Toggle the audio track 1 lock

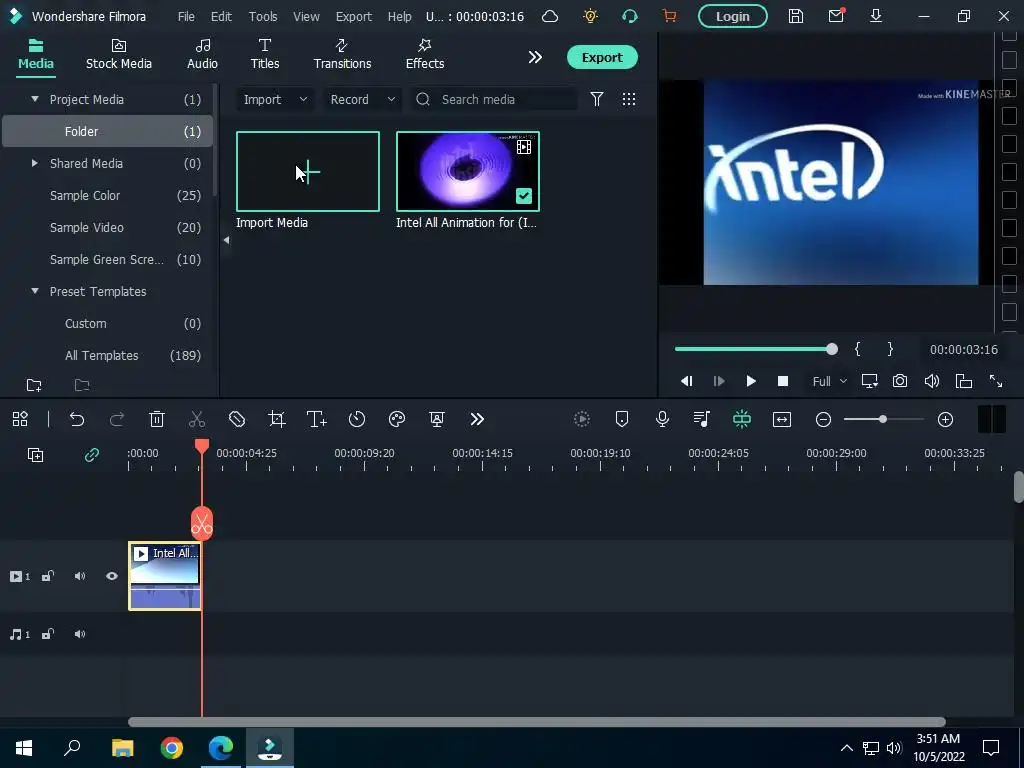48,634
